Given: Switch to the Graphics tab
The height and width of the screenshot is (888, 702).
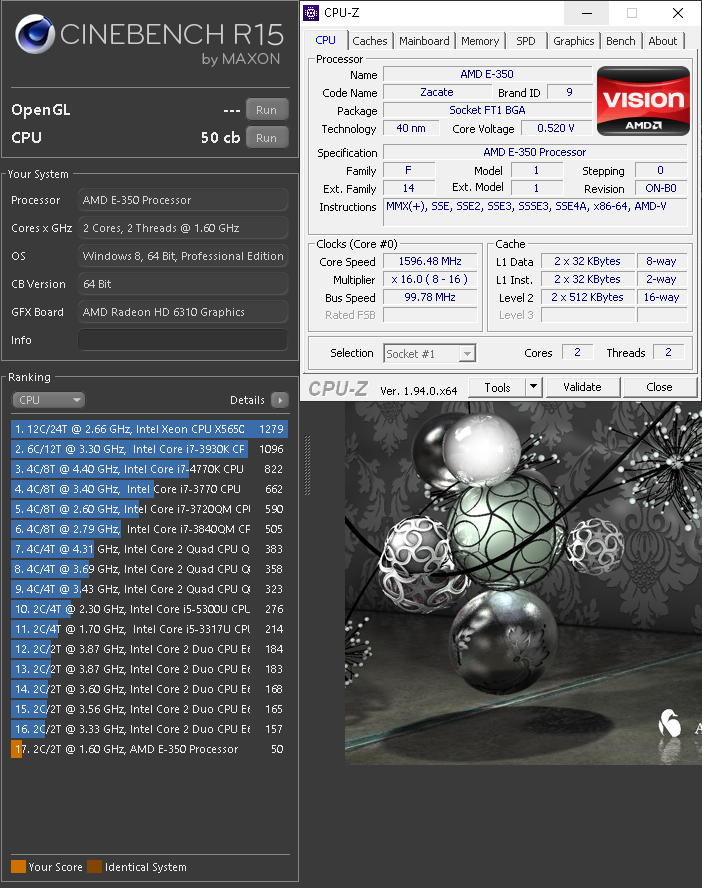Looking at the screenshot, I should pos(573,41).
